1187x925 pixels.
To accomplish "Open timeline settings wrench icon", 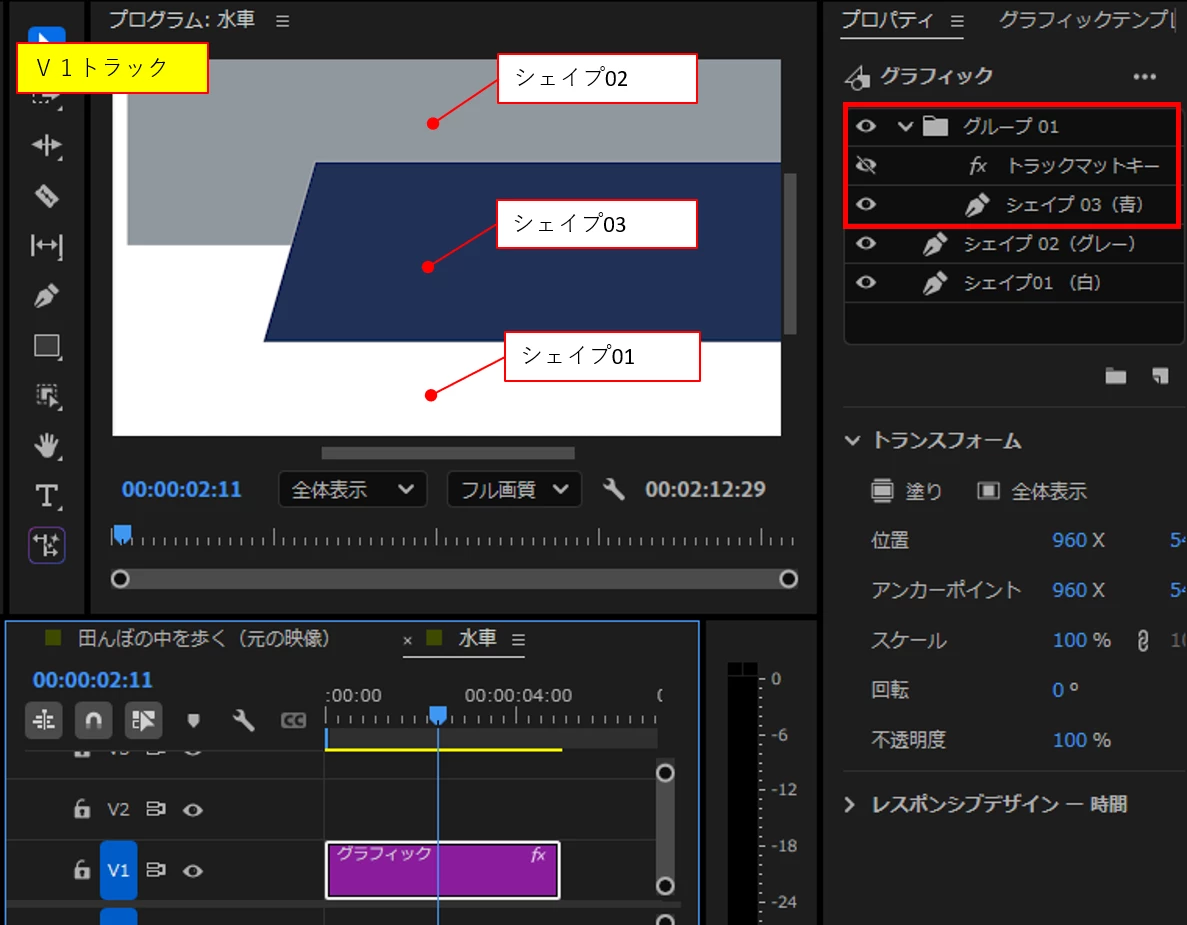I will (244, 721).
